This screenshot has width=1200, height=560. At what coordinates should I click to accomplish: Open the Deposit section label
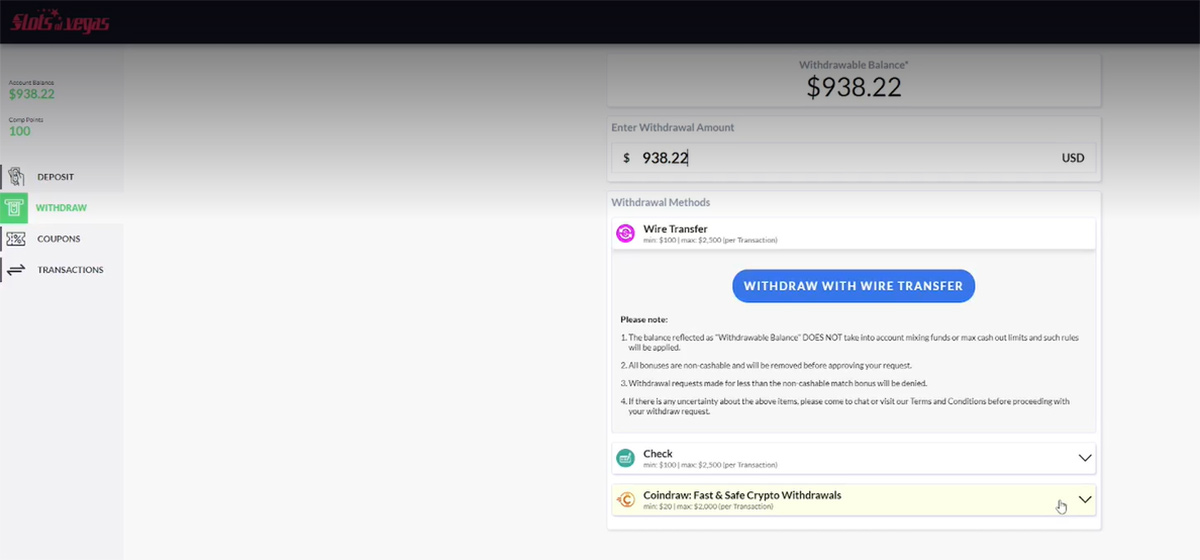pyautogui.click(x=56, y=177)
